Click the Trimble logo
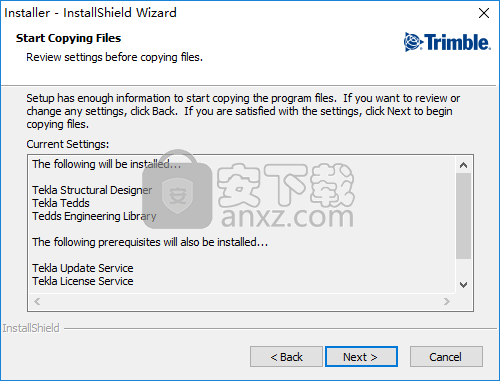The width and height of the screenshot is (500, 381). (x=447, y=42)
